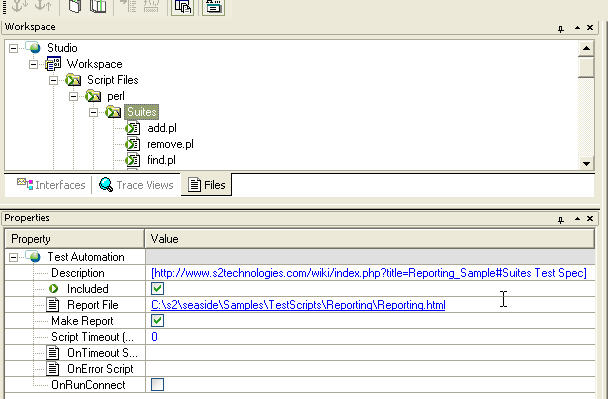The image size is (608, 399).
Task: Select the Workspace node icon
Action: pyautogui.click(x=53, y=64)
